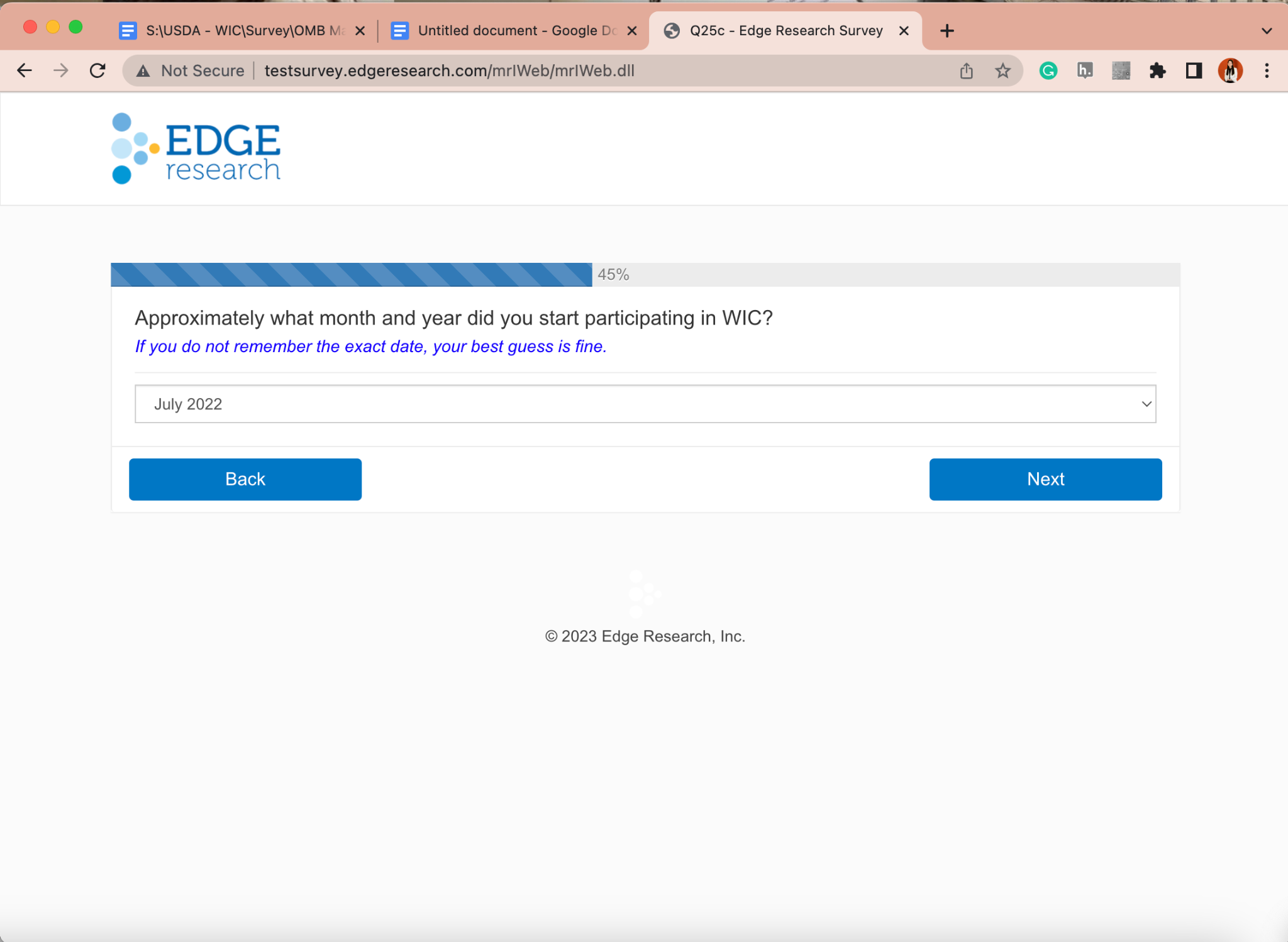Click the 45% survey progress bar
1288x942 pixels.
pos(645,275)
